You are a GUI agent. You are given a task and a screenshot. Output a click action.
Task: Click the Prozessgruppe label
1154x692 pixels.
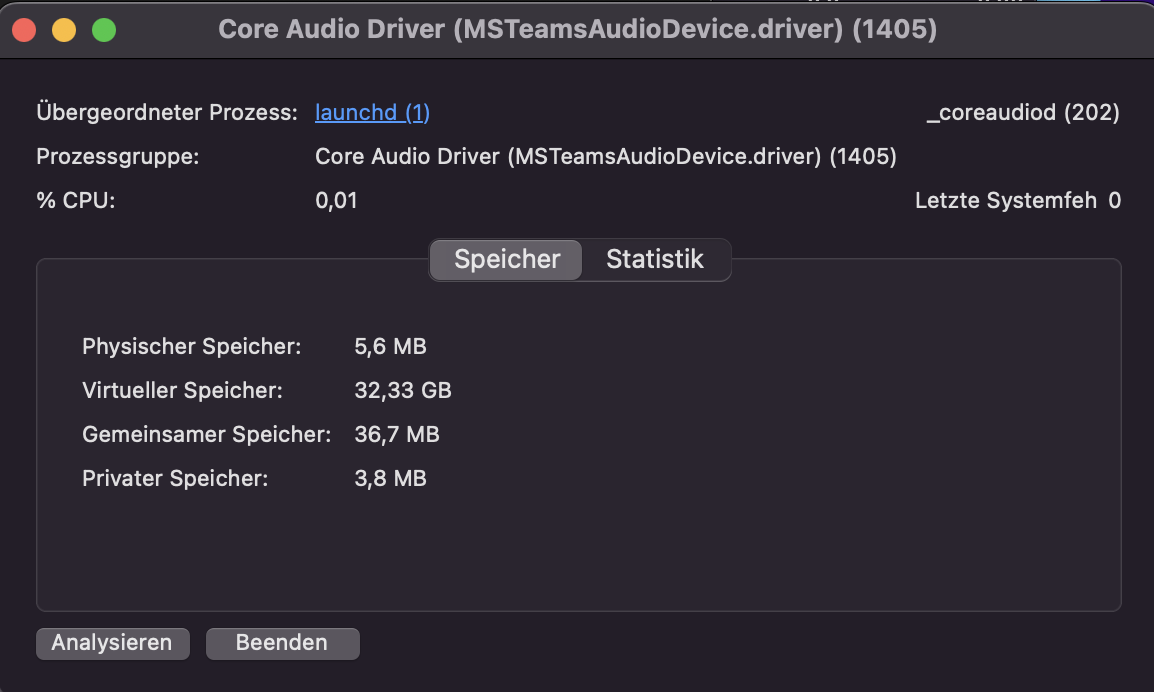[x=118, y=157]
